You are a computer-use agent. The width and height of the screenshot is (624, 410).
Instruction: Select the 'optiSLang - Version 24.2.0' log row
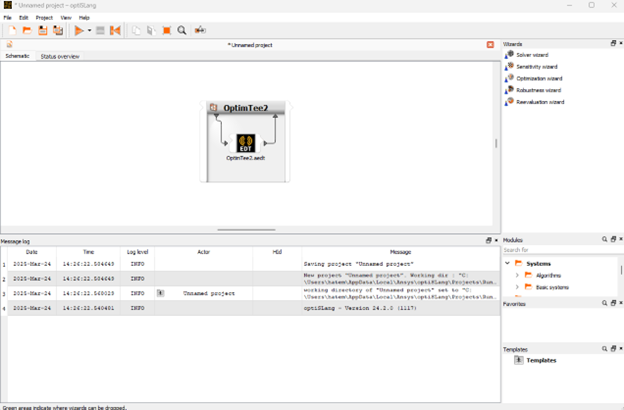click(x=254, y=308)
